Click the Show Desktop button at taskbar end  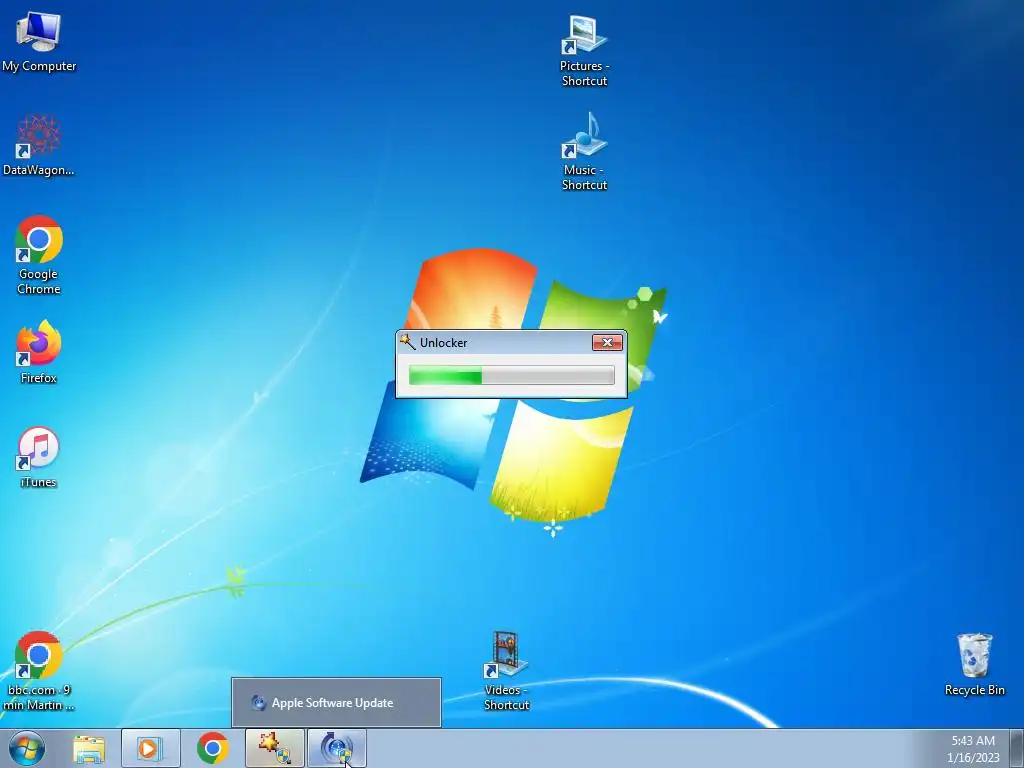[1017, 748]
